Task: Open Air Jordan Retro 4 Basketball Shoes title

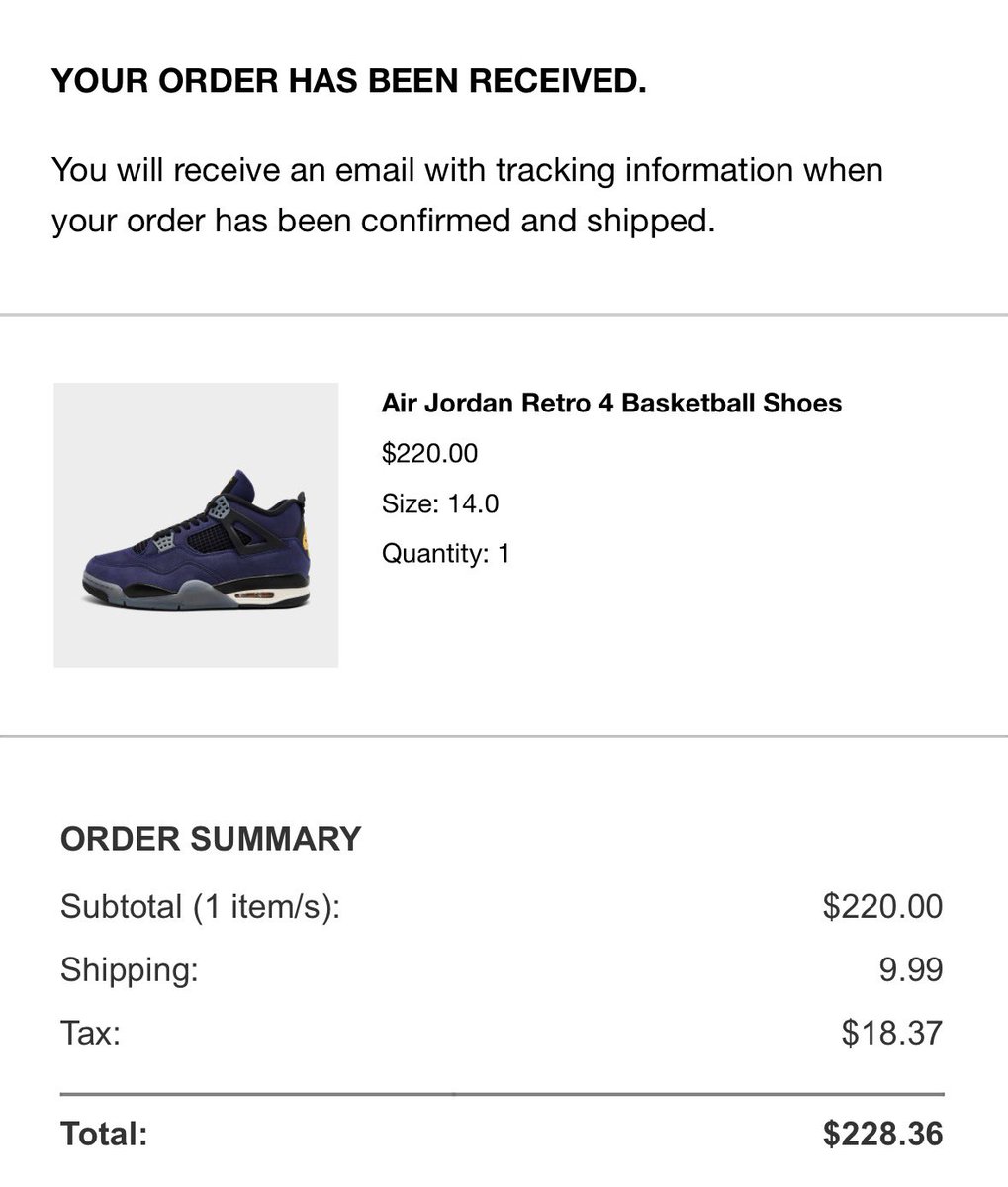Action: [611, 404]
